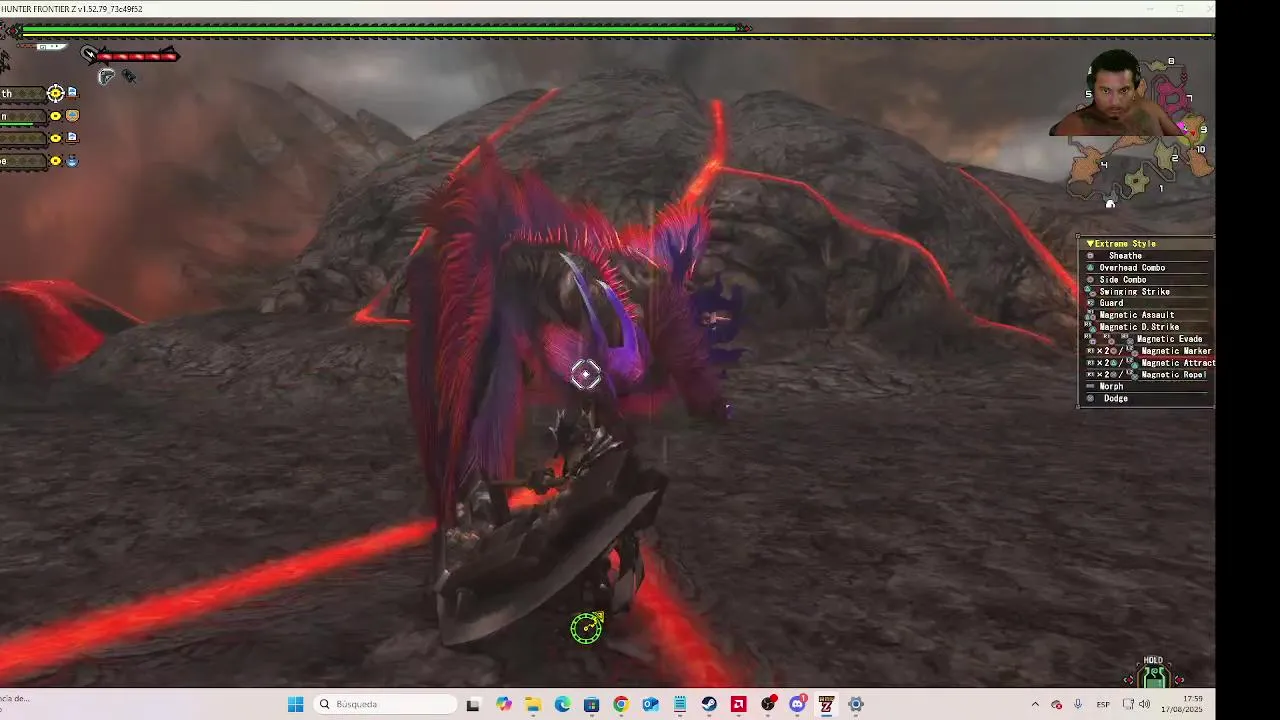Open OBS Studio from the taskbar
The height and width of the screenshot is (720, 1280).
[768, 704]
